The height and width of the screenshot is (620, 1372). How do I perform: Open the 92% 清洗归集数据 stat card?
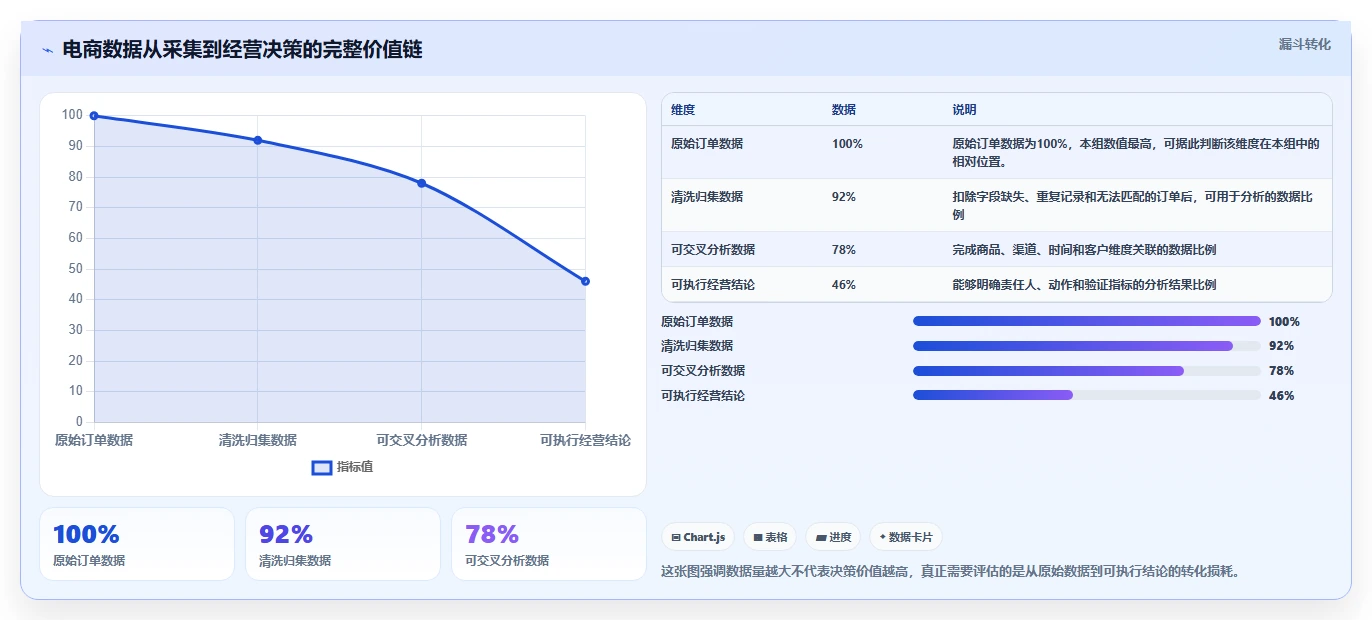tap(343, 544)
